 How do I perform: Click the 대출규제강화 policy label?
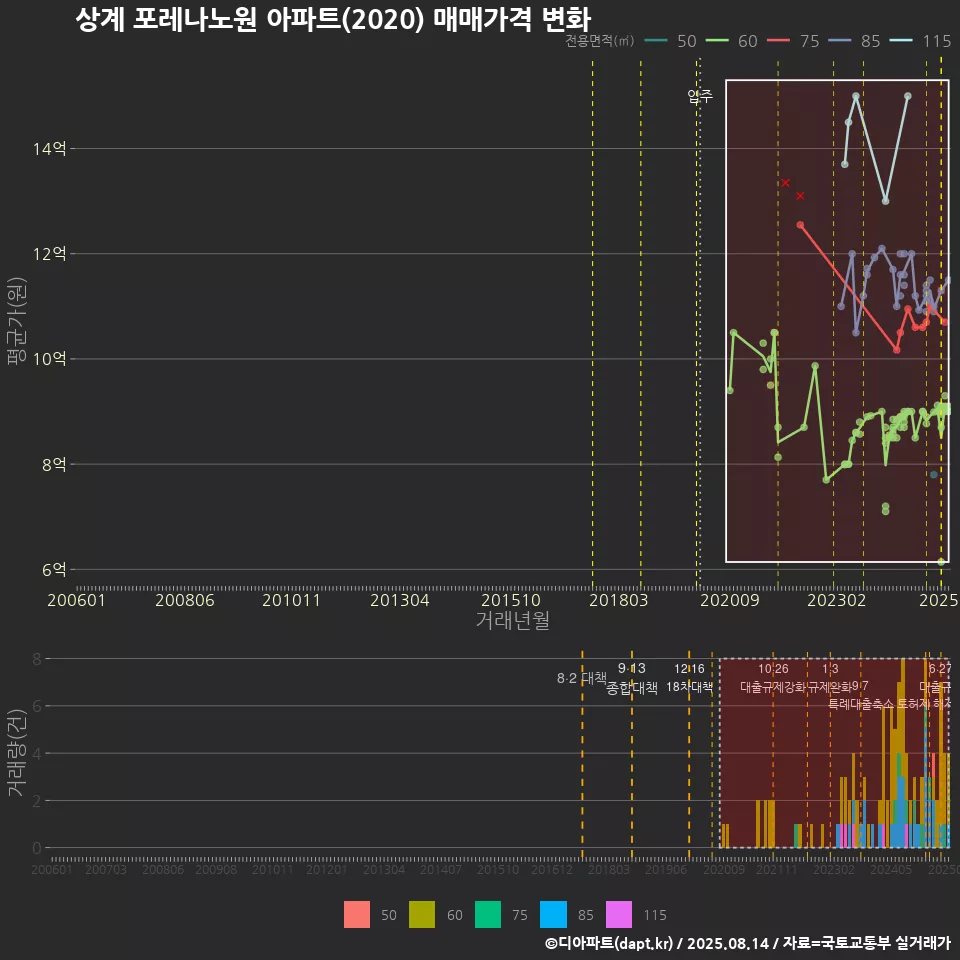pyautogui.click(x=773, y=687)
